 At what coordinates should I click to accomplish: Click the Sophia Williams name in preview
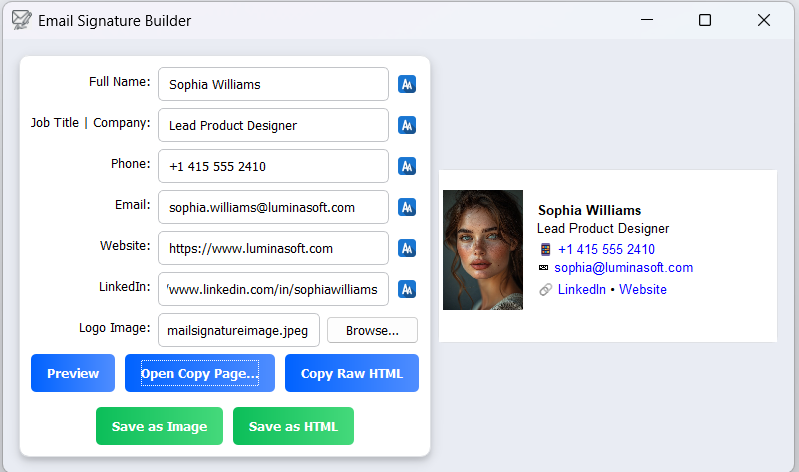(x=590, y=210)
